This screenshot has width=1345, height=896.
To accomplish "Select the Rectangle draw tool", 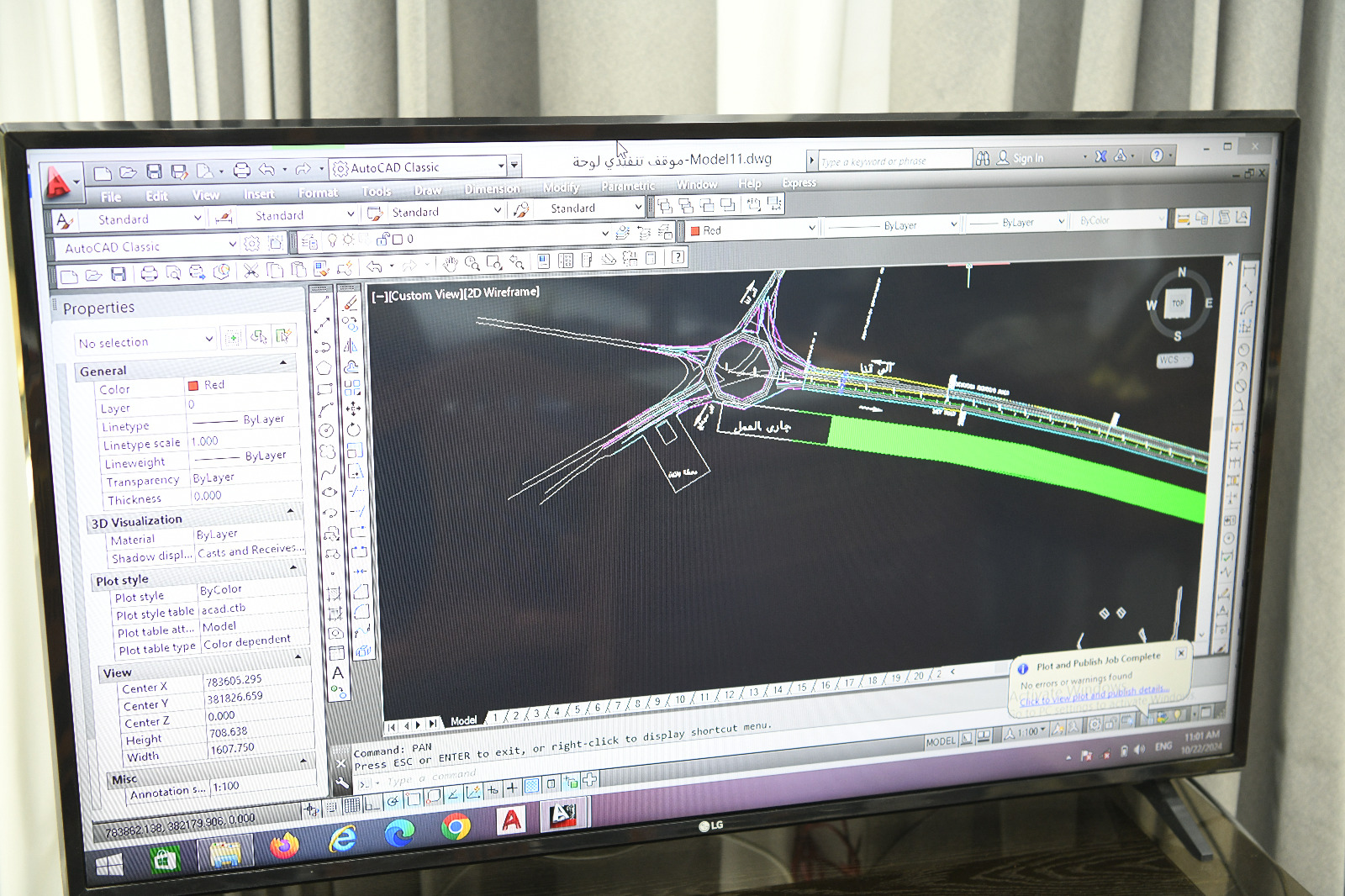I will click(324, 389).
